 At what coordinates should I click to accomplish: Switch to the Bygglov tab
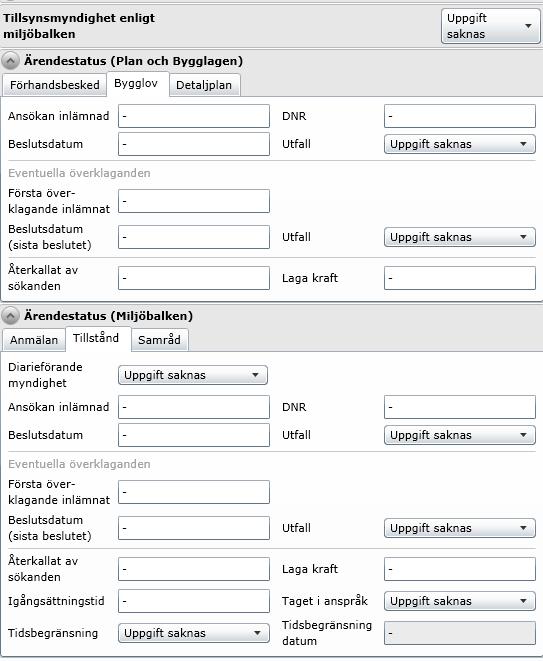137,84
